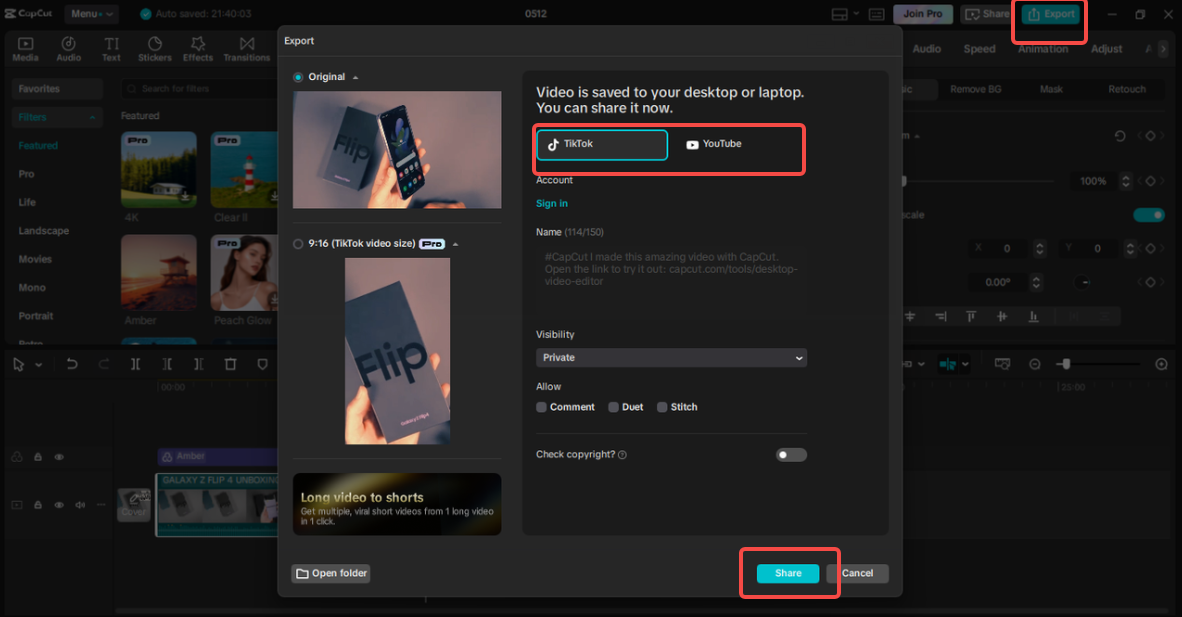Click the scale percentage stepper arrows
The image size is (1182, 617).
(x=1125, y=181)
